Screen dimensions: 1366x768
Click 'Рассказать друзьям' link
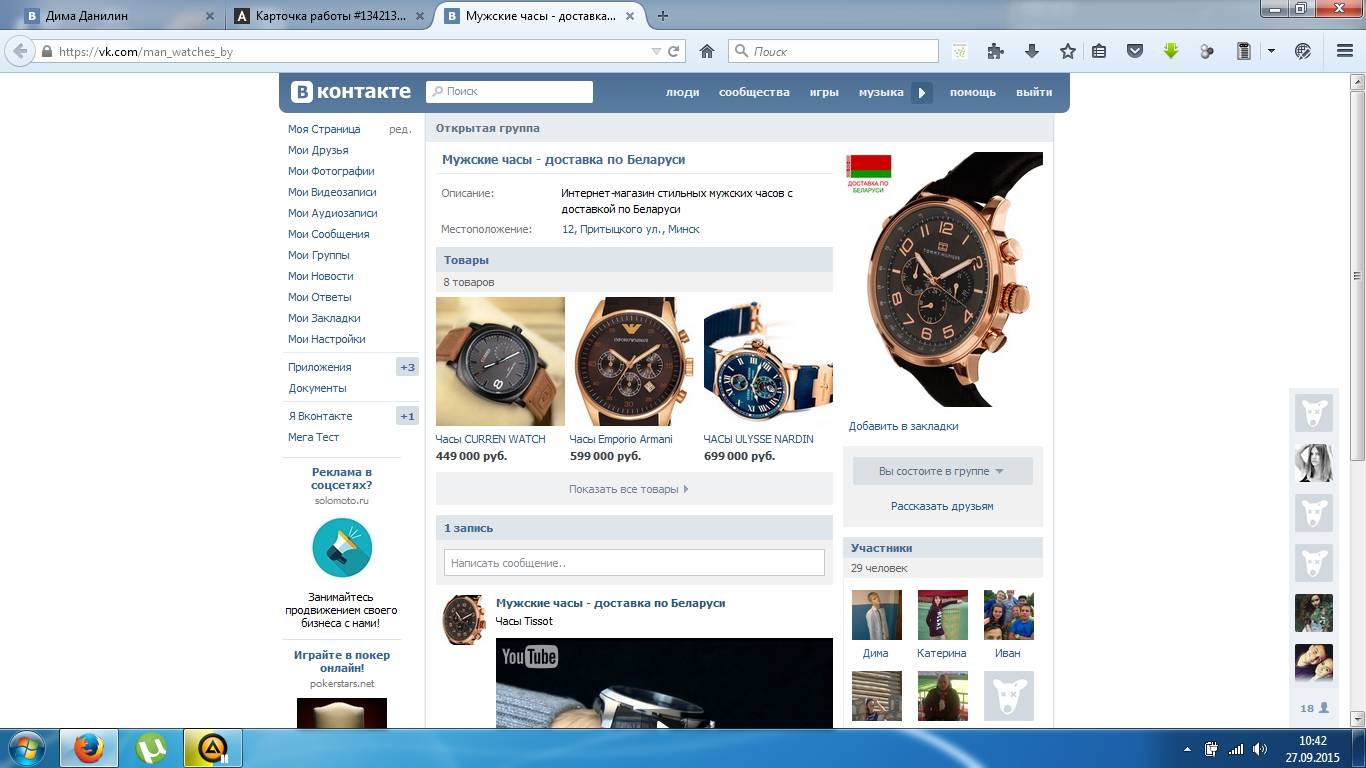[x=942, y=506]
